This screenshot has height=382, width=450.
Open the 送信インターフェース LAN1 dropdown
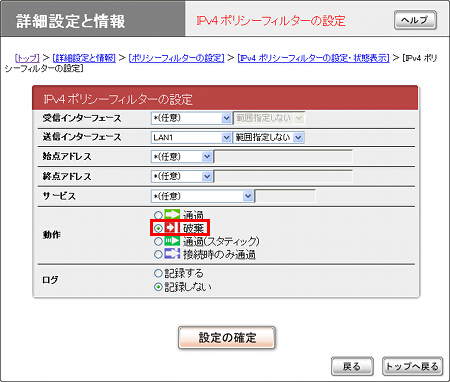click(191, 137)
